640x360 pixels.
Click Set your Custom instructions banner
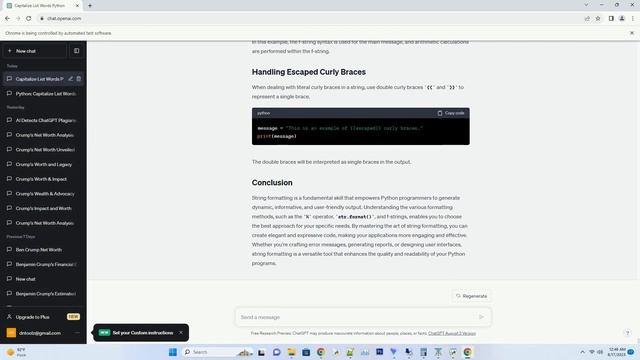coord(142,333)
